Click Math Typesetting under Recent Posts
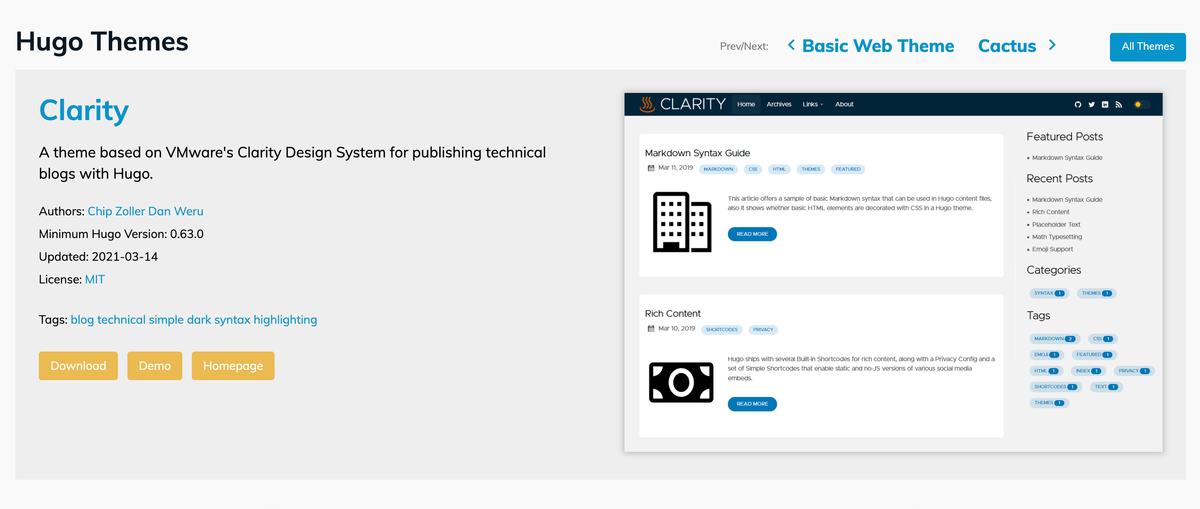This screenshot has width=1200, height=509. pos(1058,237)
